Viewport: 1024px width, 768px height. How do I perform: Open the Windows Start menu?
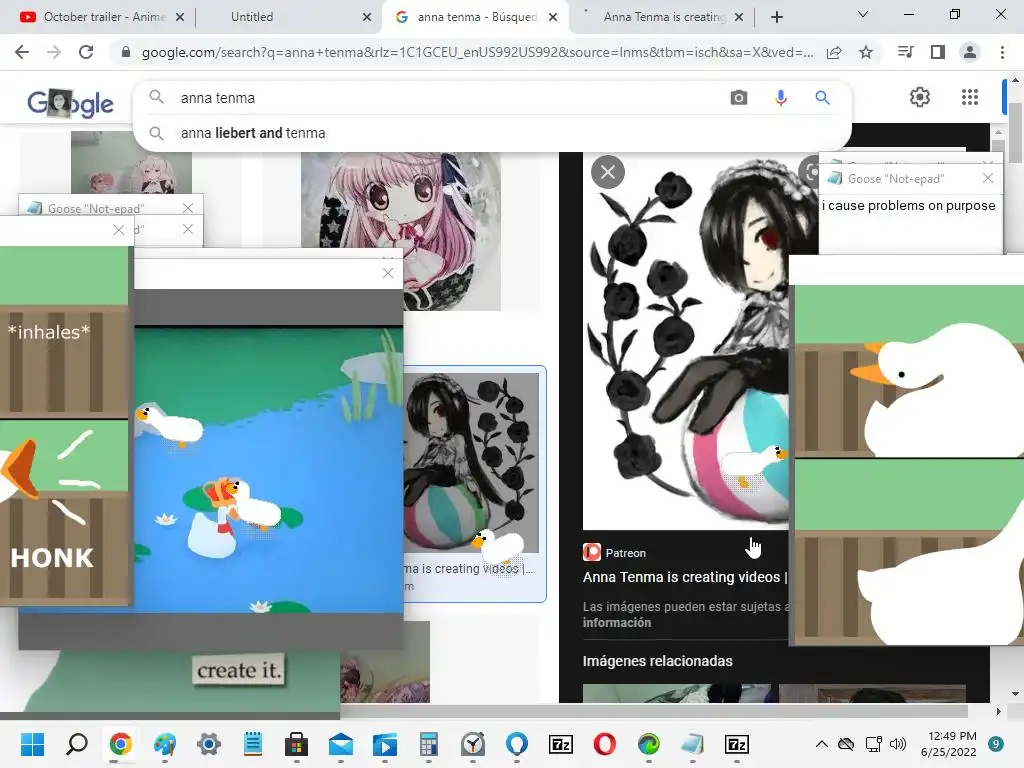[x=32, y=744]
